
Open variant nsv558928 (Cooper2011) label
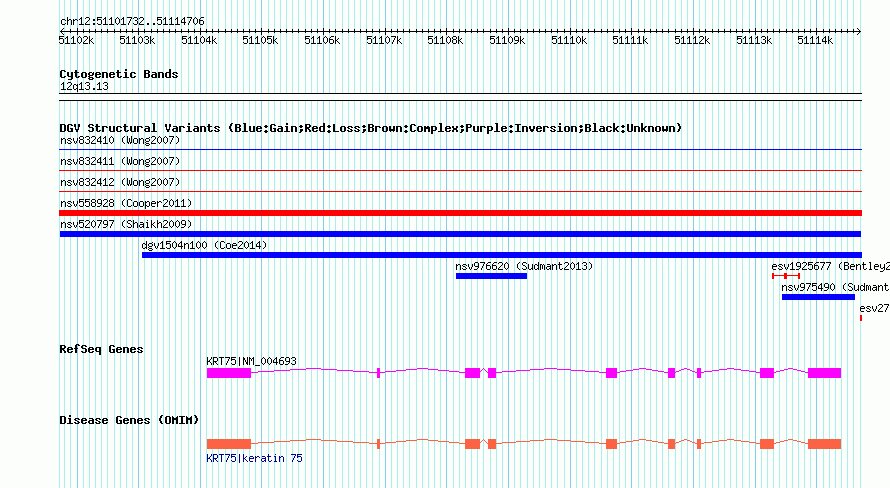pyautogui.click(x=126, y=204)
